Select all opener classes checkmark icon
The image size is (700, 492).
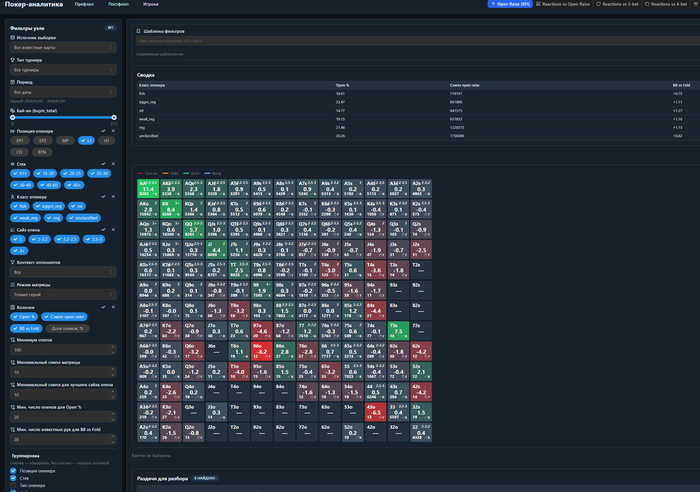103,196
